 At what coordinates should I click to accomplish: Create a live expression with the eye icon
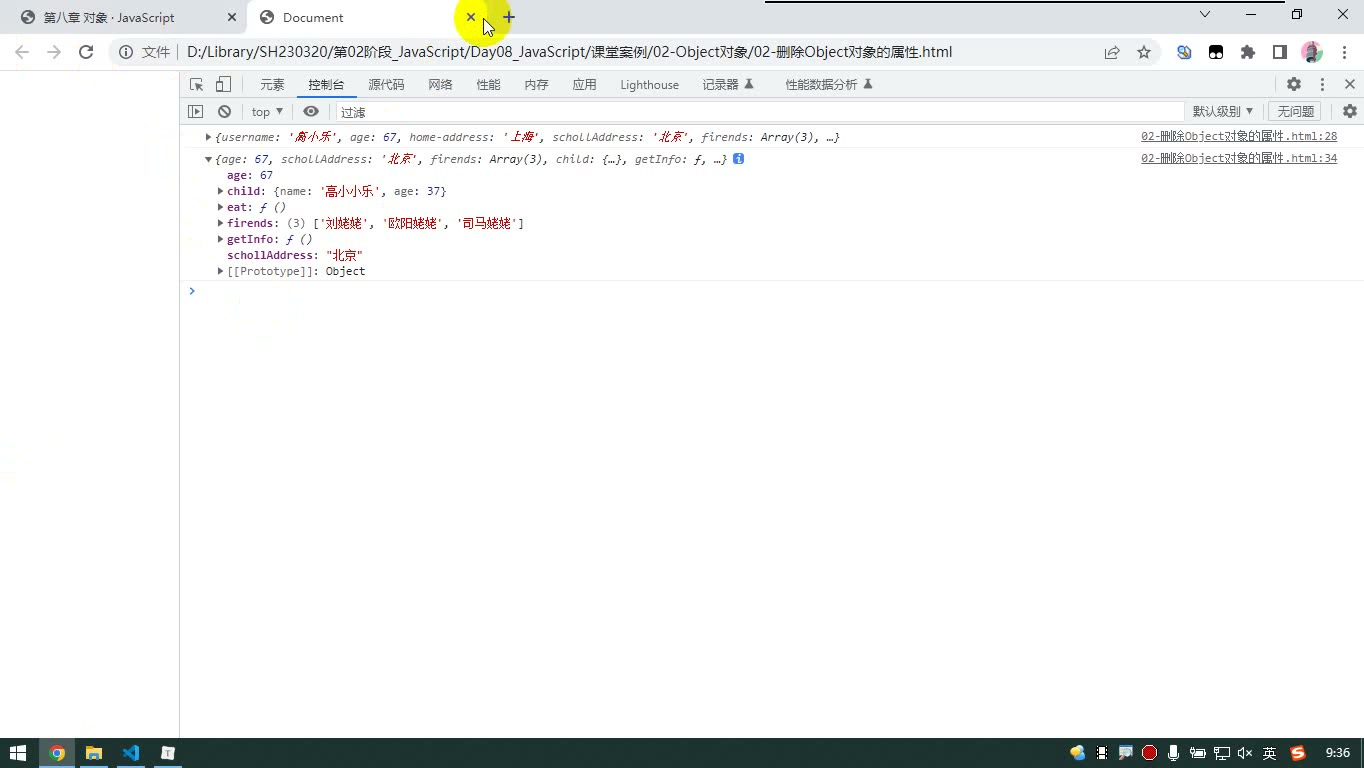(x=311, y=112)
